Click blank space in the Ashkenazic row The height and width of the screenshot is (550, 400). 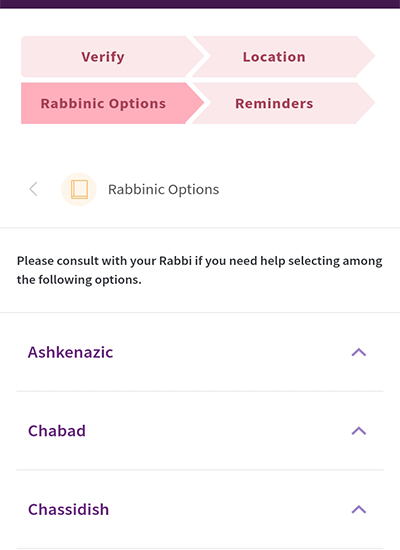232,352
